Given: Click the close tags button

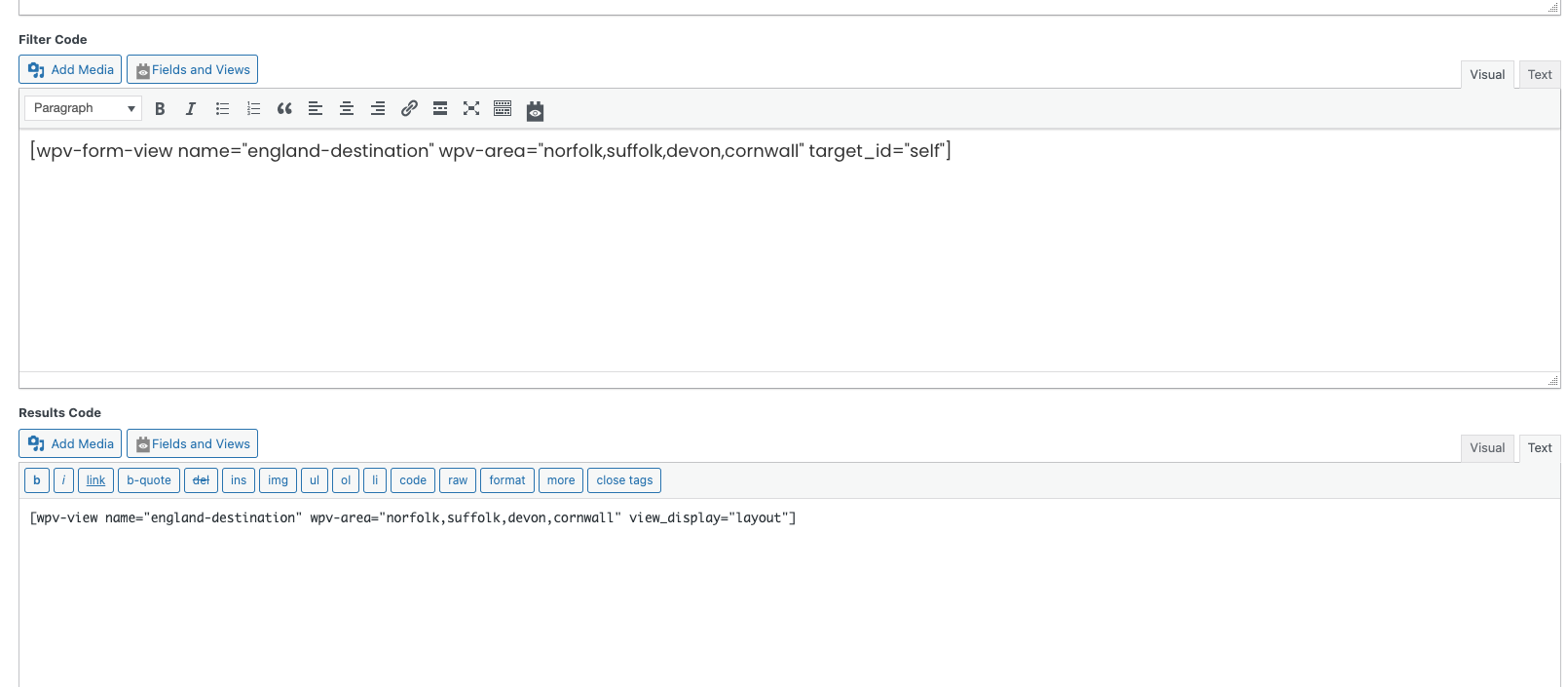Looking at the screenshot, I should (x=624, y=480).
